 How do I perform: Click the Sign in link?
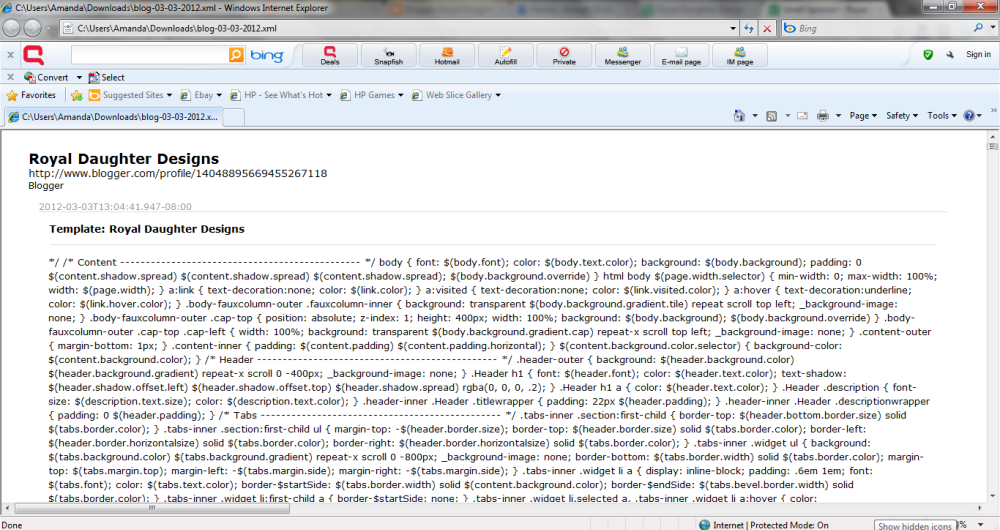click(978, 55)
